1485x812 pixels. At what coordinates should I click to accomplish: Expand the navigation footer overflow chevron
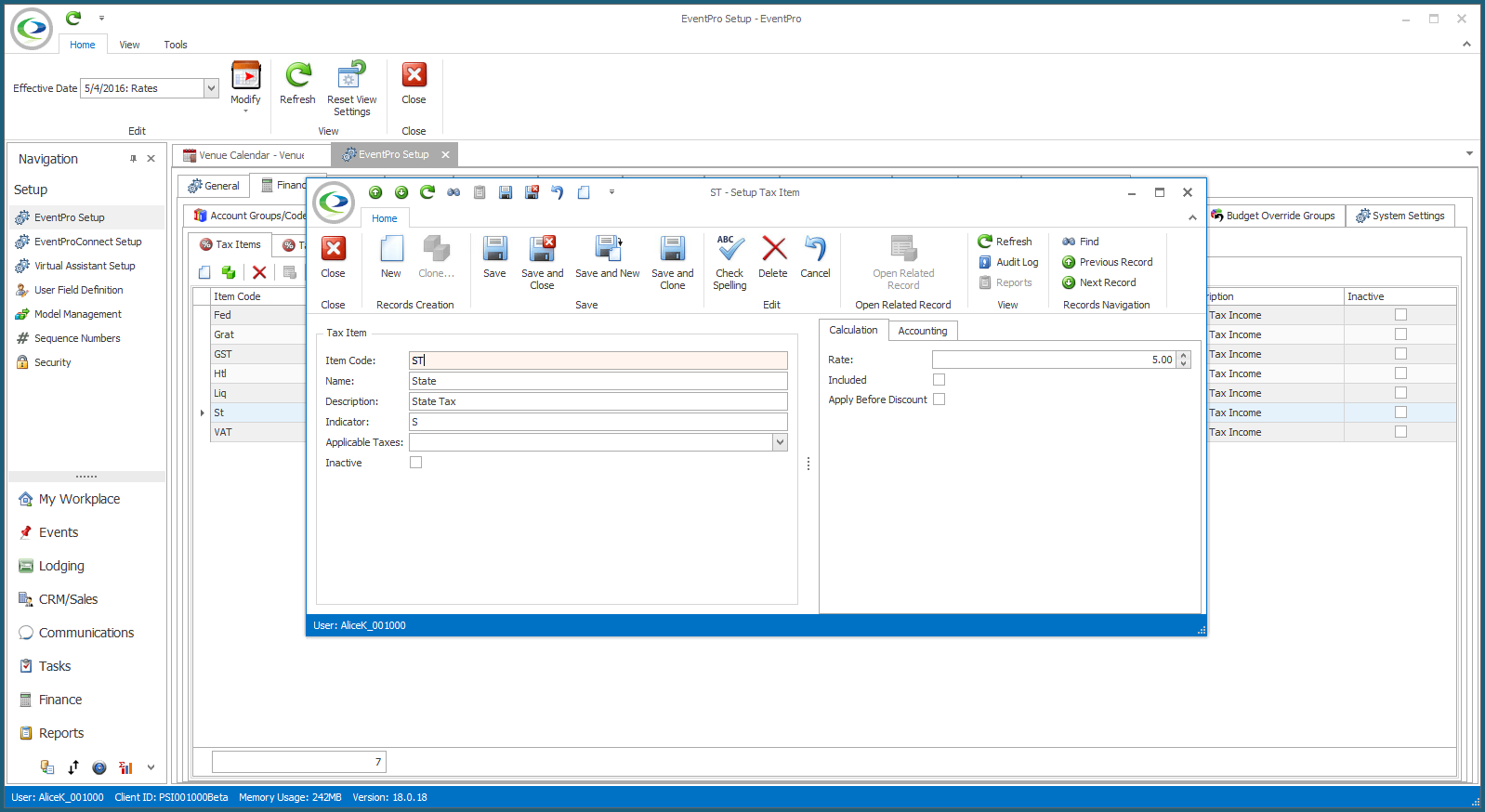[151, 767]
